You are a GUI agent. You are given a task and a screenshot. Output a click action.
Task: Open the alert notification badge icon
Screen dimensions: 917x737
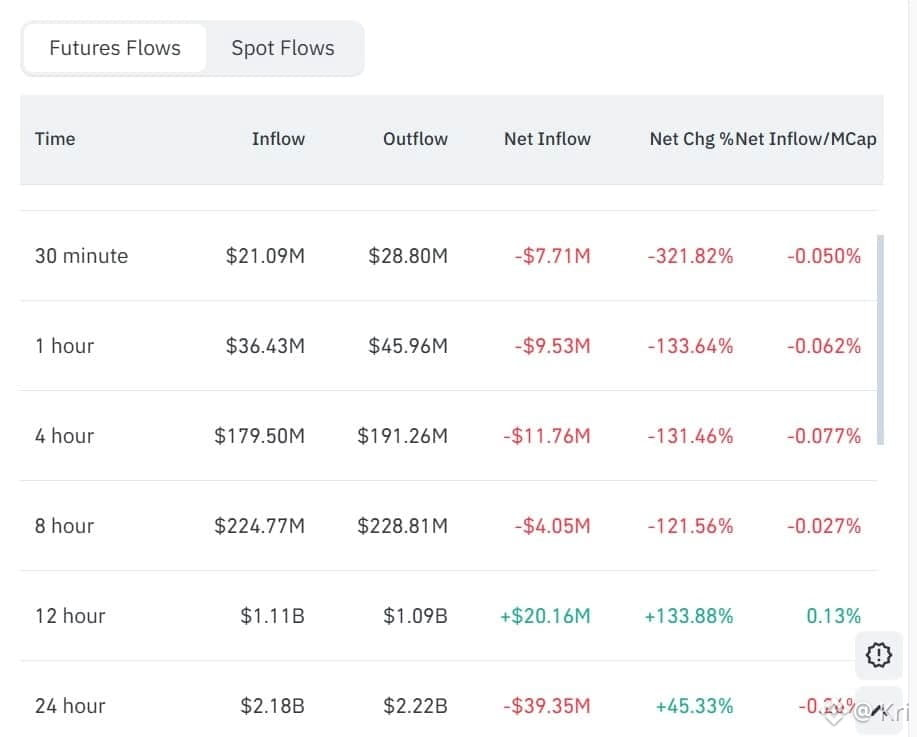878,655
